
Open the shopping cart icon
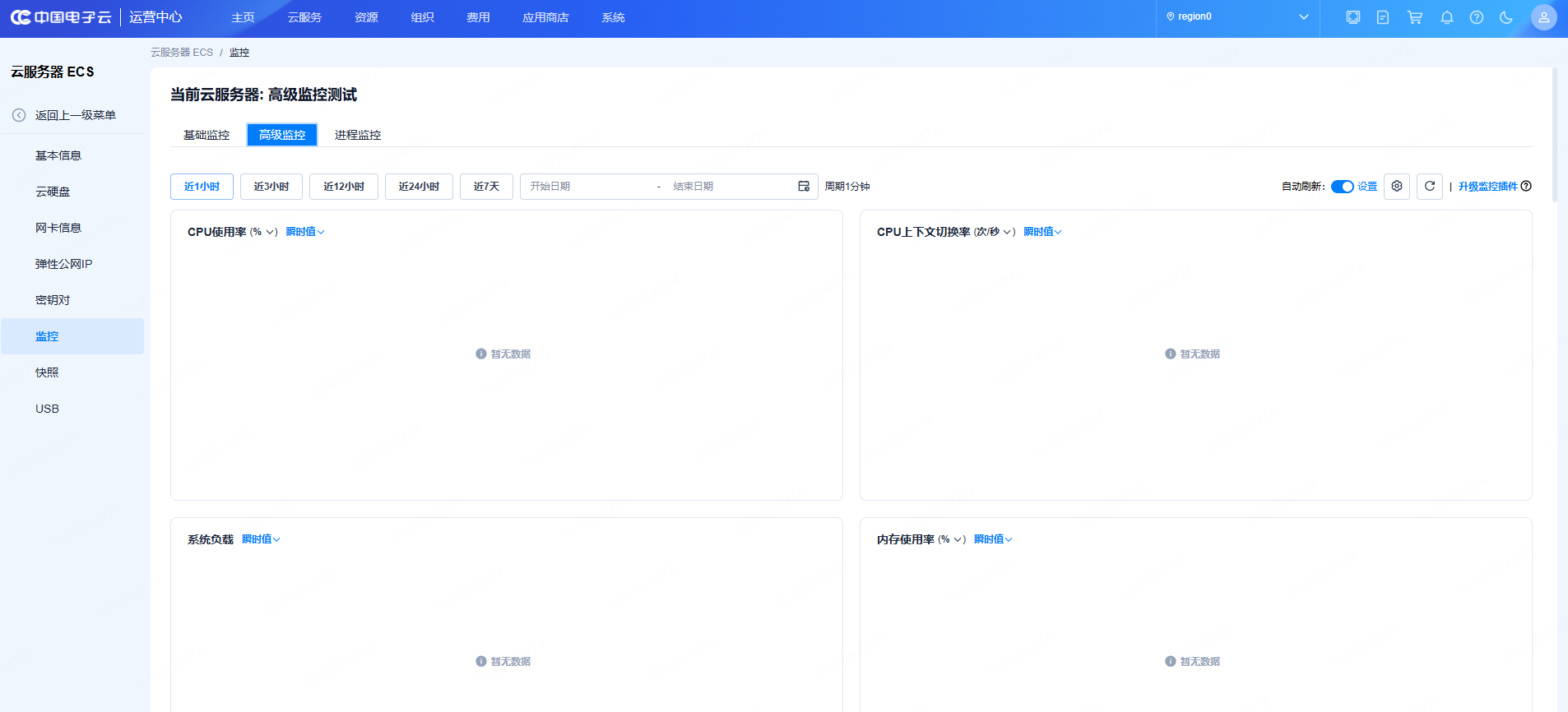tap(1415, 17)
